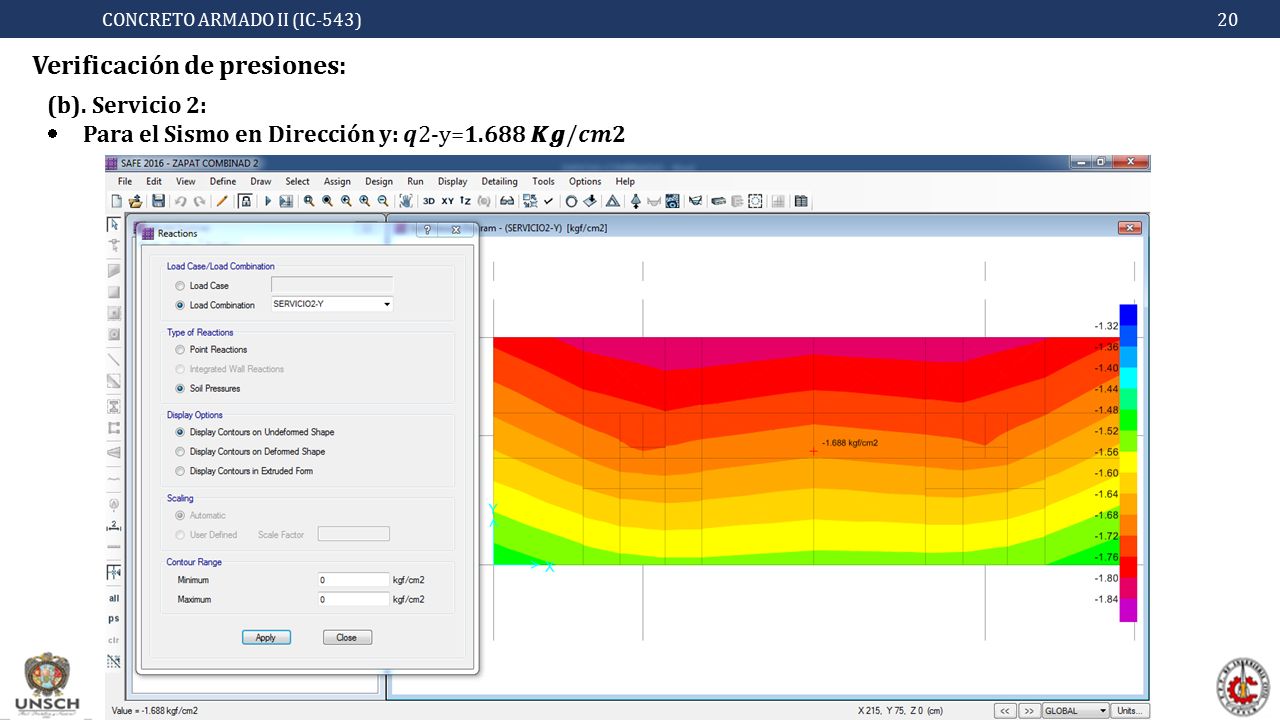Select Display Contours in Extruded Form
Image resolution: width=1280 pixels, height=720 pixels.
tap(180, 471)
